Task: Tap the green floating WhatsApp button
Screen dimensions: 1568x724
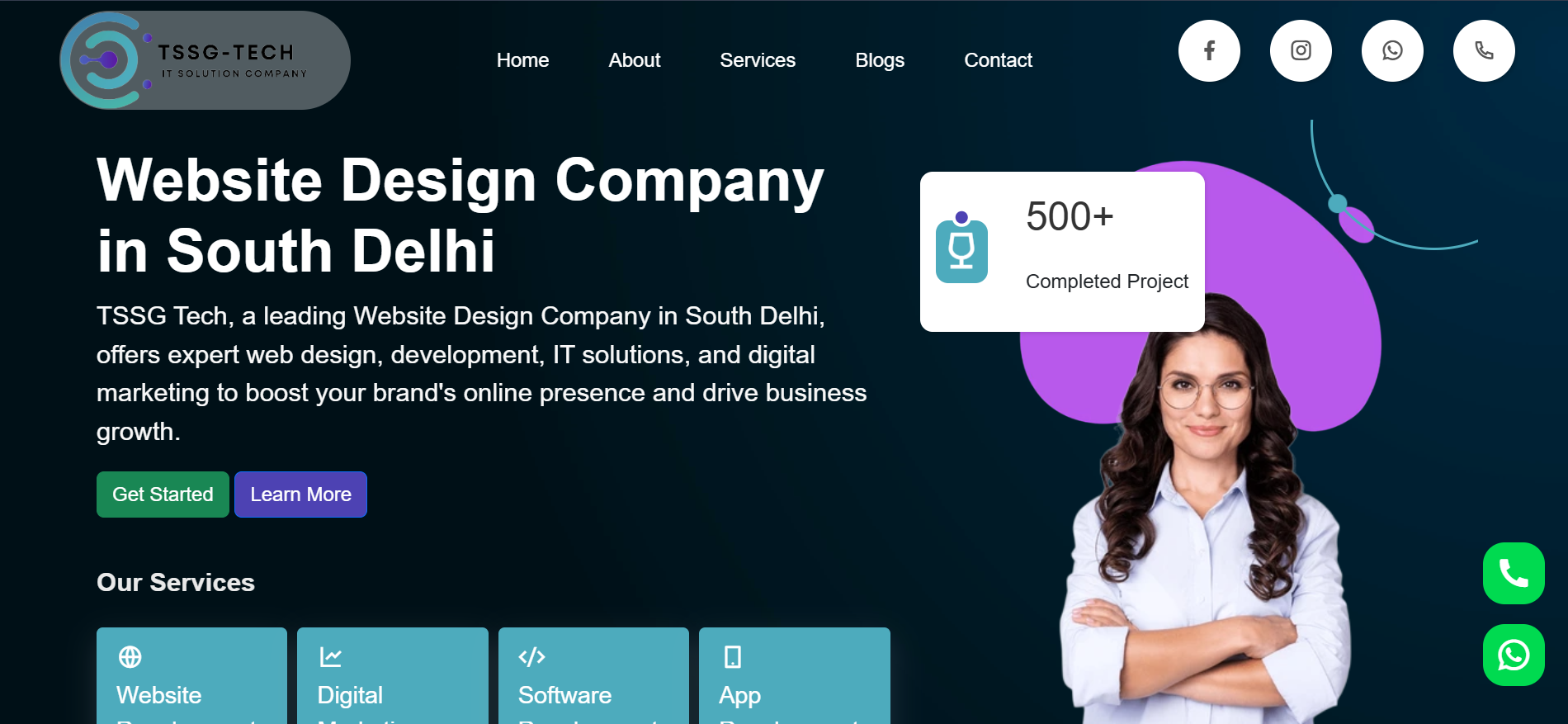Action: (1514, 655)
